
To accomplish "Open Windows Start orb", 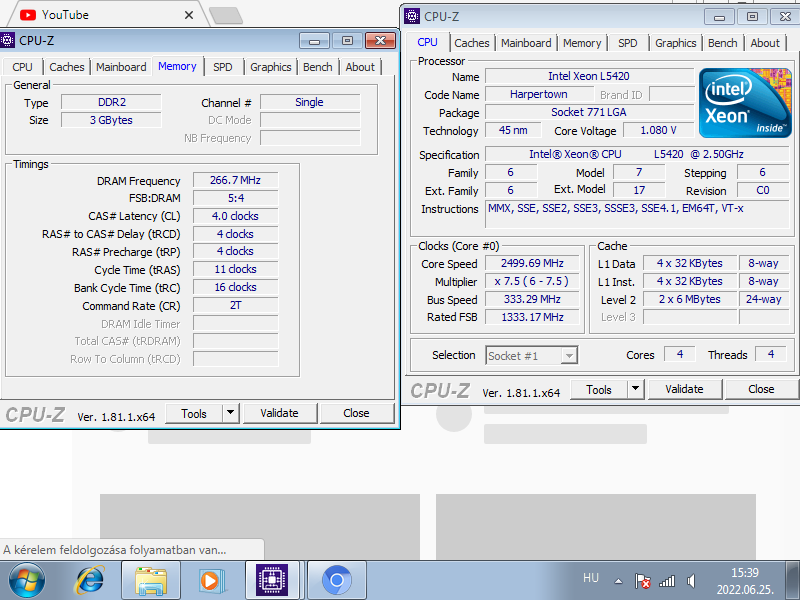I will click(x=27, y=581).
